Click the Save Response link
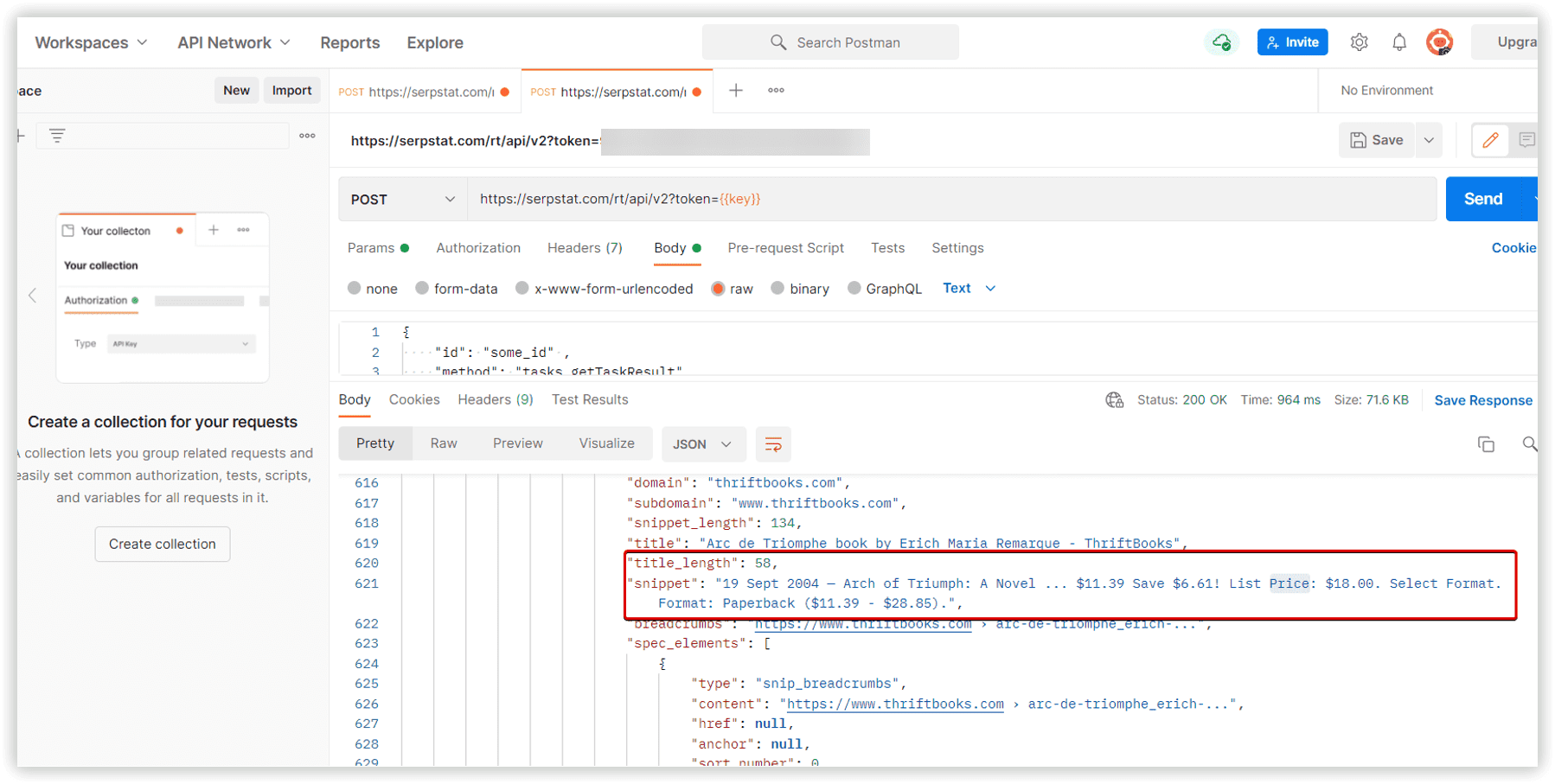Image resolution: width=1555 pixels, height=784 pixels. [x=1483, y=400]
